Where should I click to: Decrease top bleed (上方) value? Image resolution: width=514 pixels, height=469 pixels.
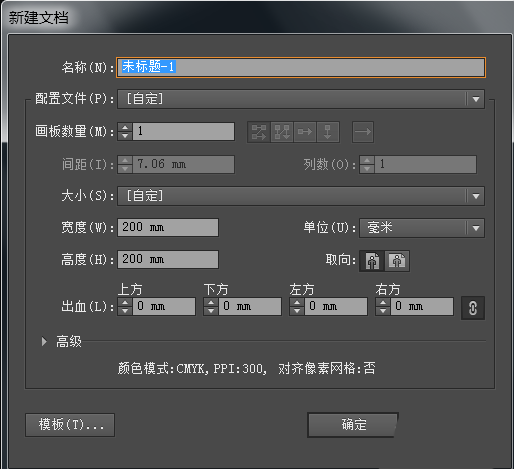[125, 311]
